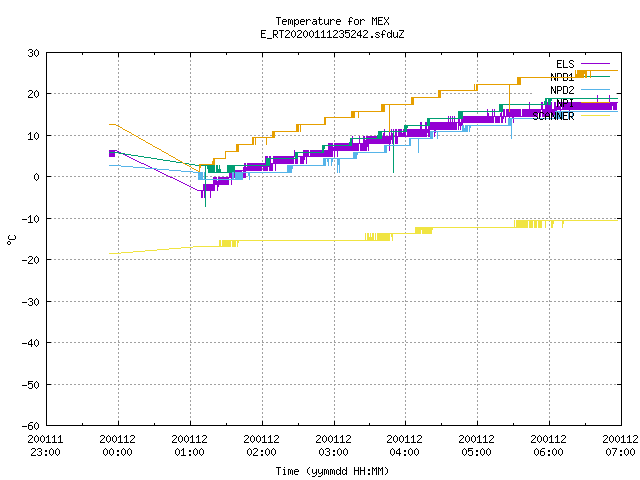The width and height of the screenshot is (640, 480).
Task: Click the y-axis value -60
Action: pos(31,426)
